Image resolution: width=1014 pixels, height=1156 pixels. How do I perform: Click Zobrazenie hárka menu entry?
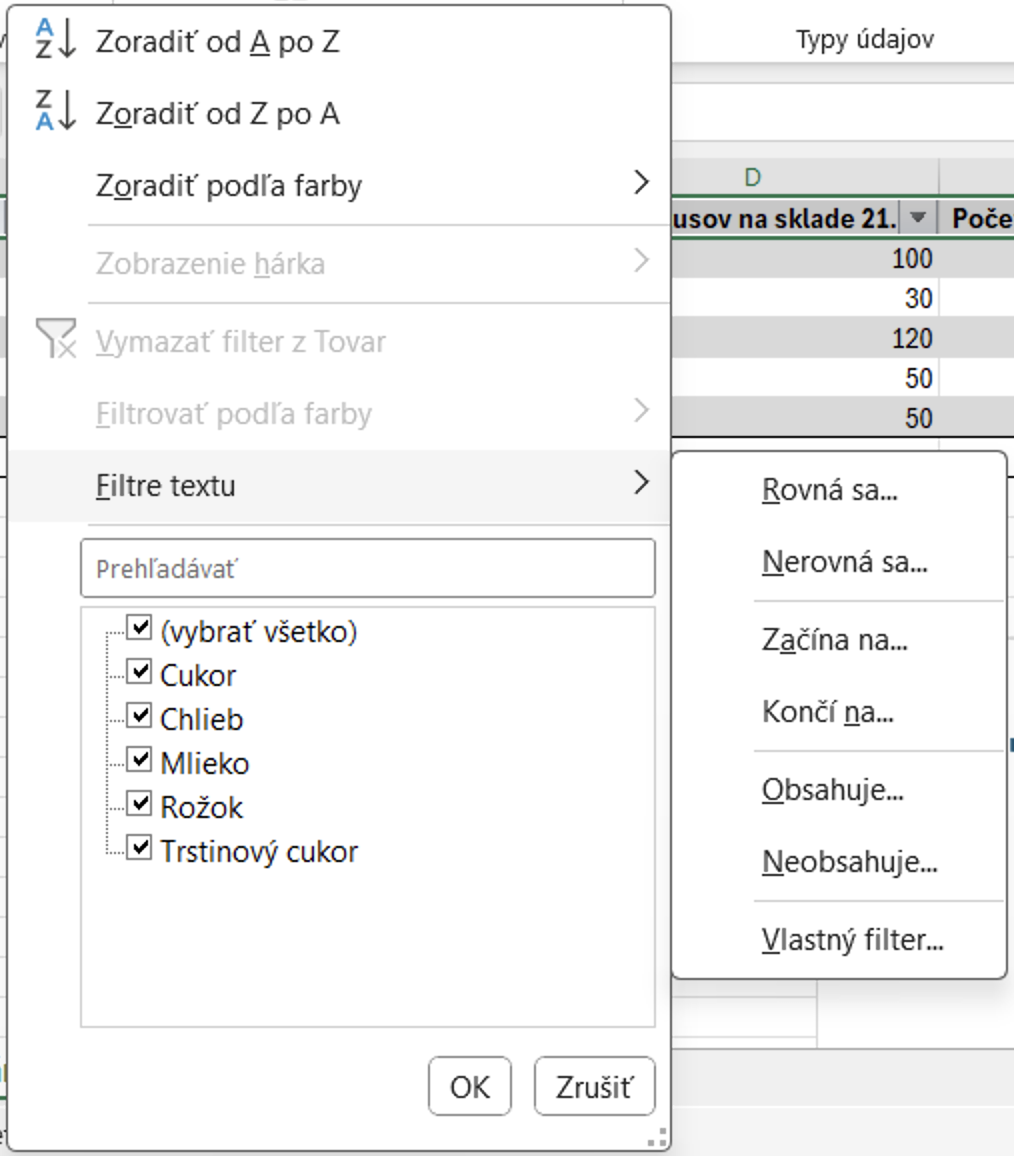[x=339, y=263]
